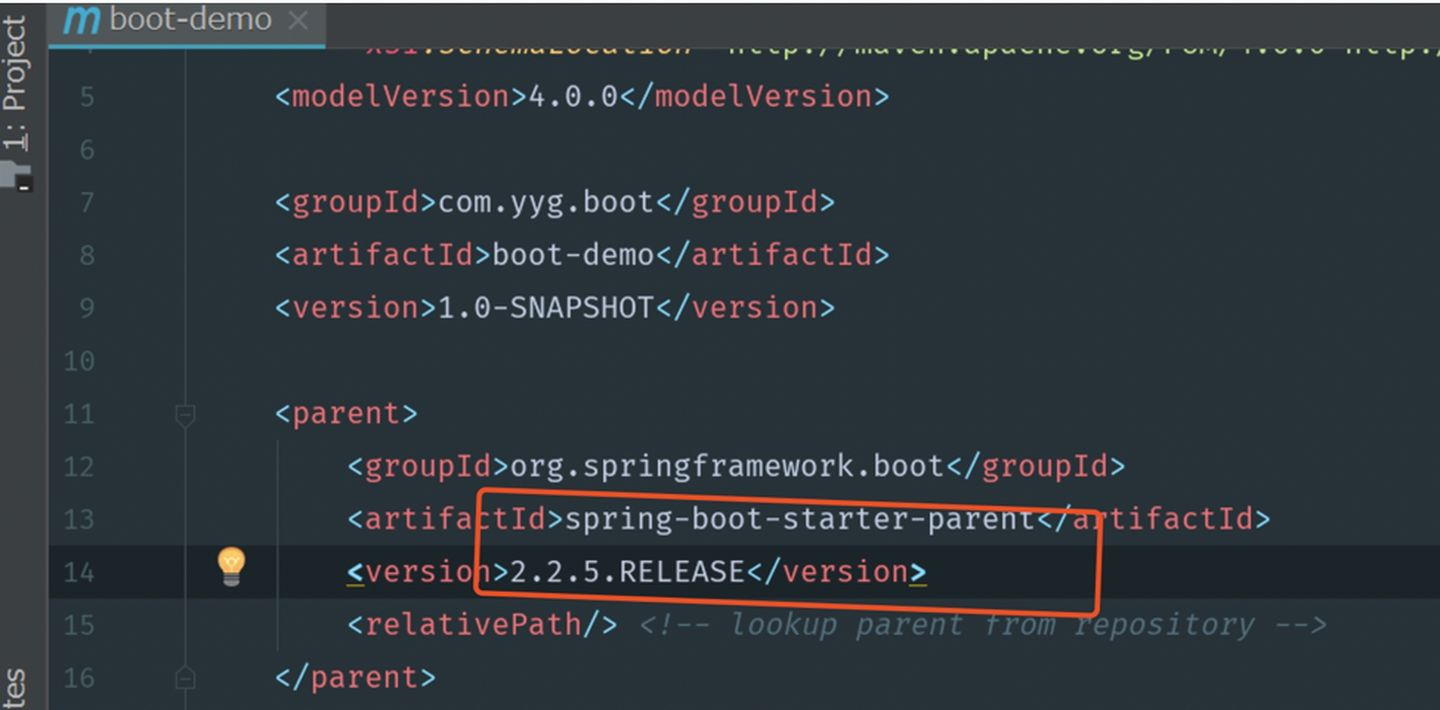Click the opening <parent> tag
1440x710 pixels.
(347, 413)
